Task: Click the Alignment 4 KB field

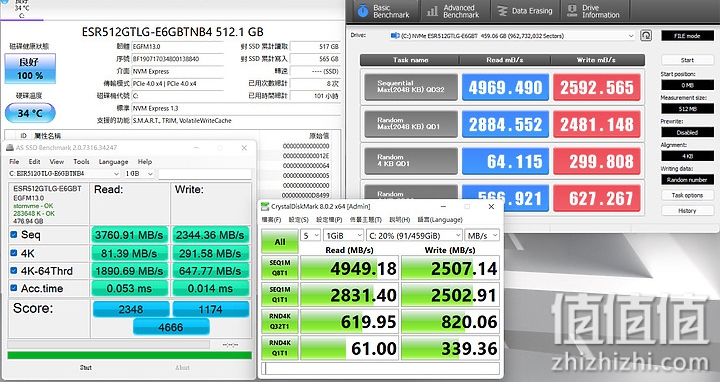Action: click(x=687, y=156)
